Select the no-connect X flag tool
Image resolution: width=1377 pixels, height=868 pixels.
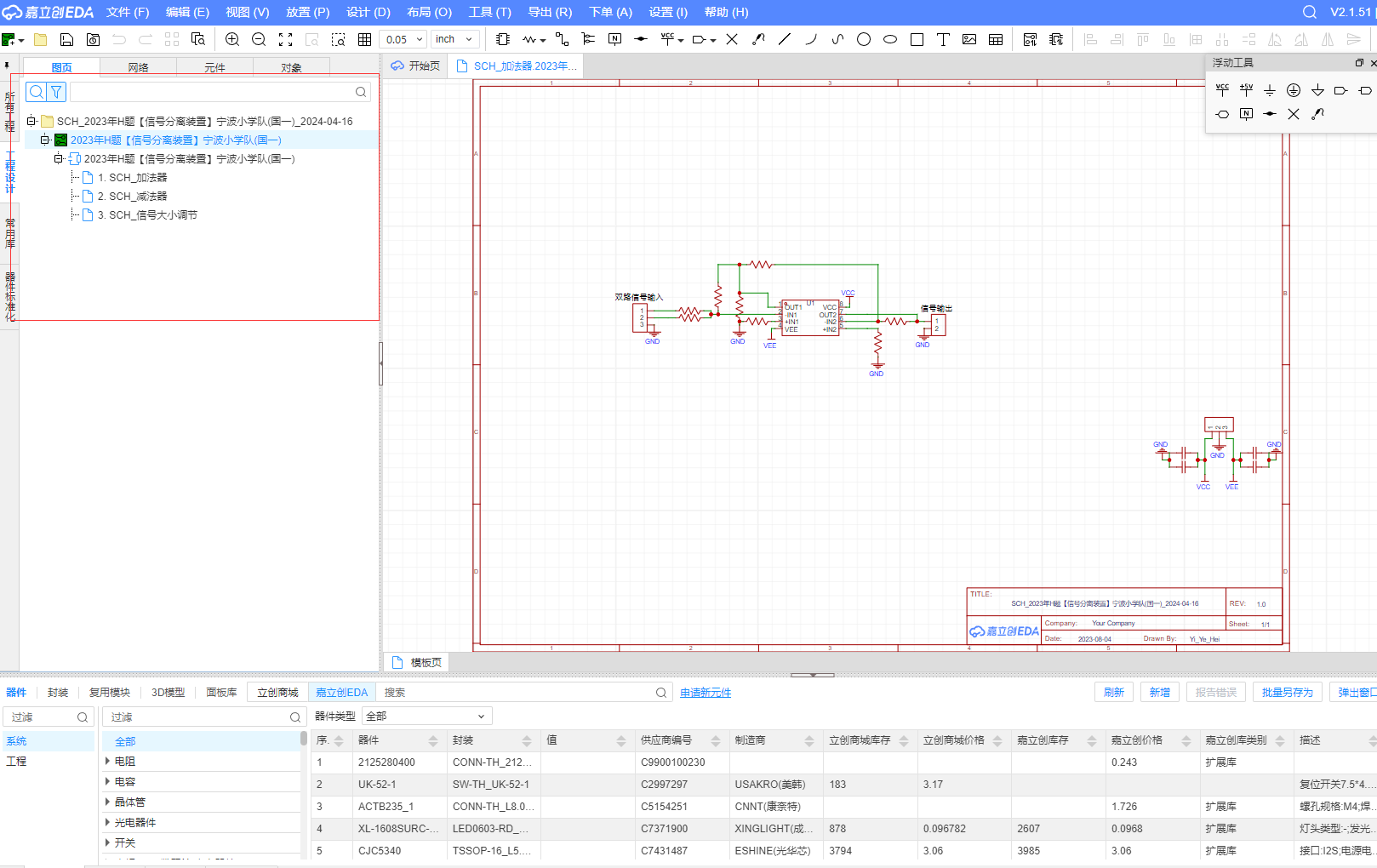[732, 39]
